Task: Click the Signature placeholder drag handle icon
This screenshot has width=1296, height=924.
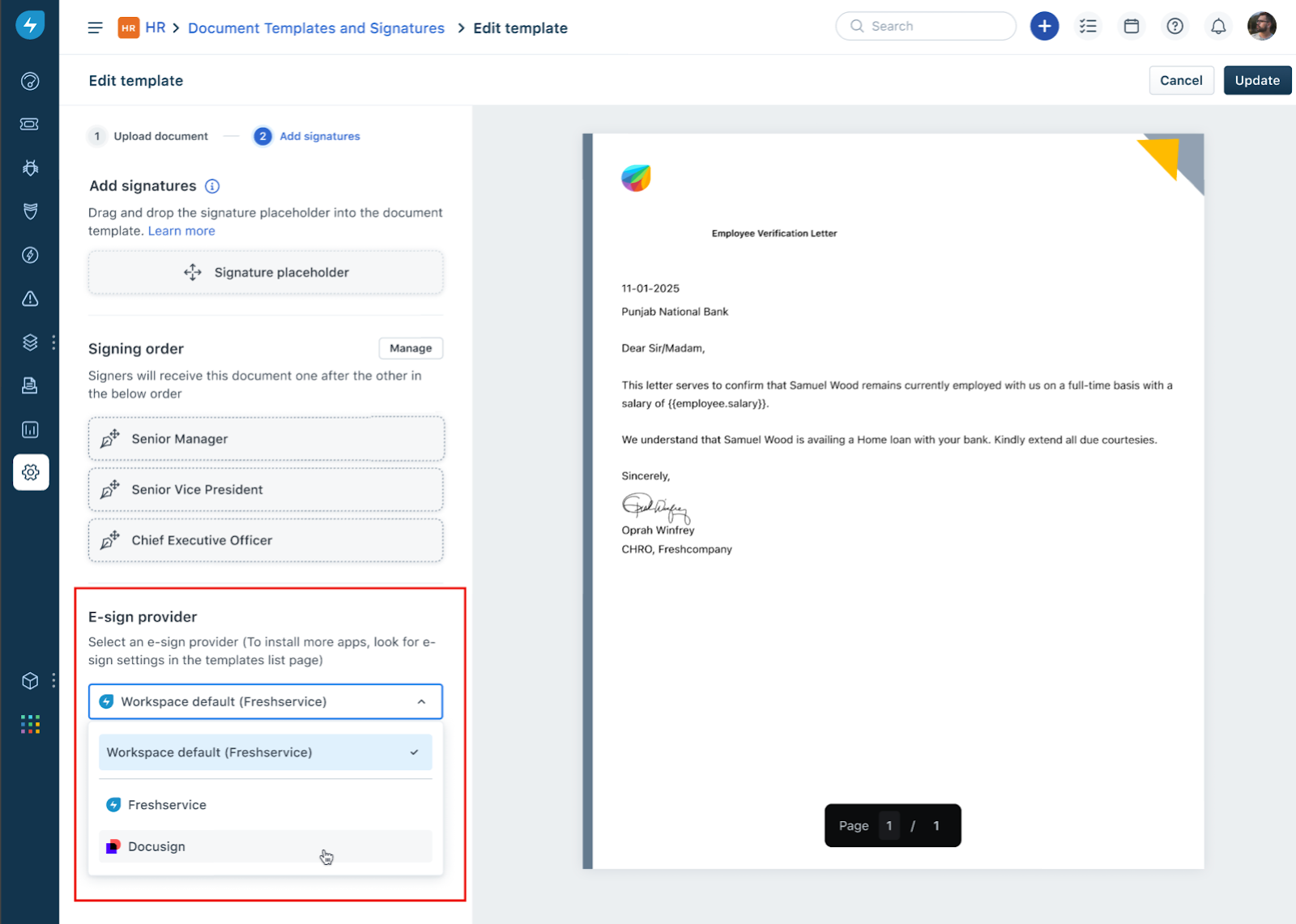Action: 193,272
